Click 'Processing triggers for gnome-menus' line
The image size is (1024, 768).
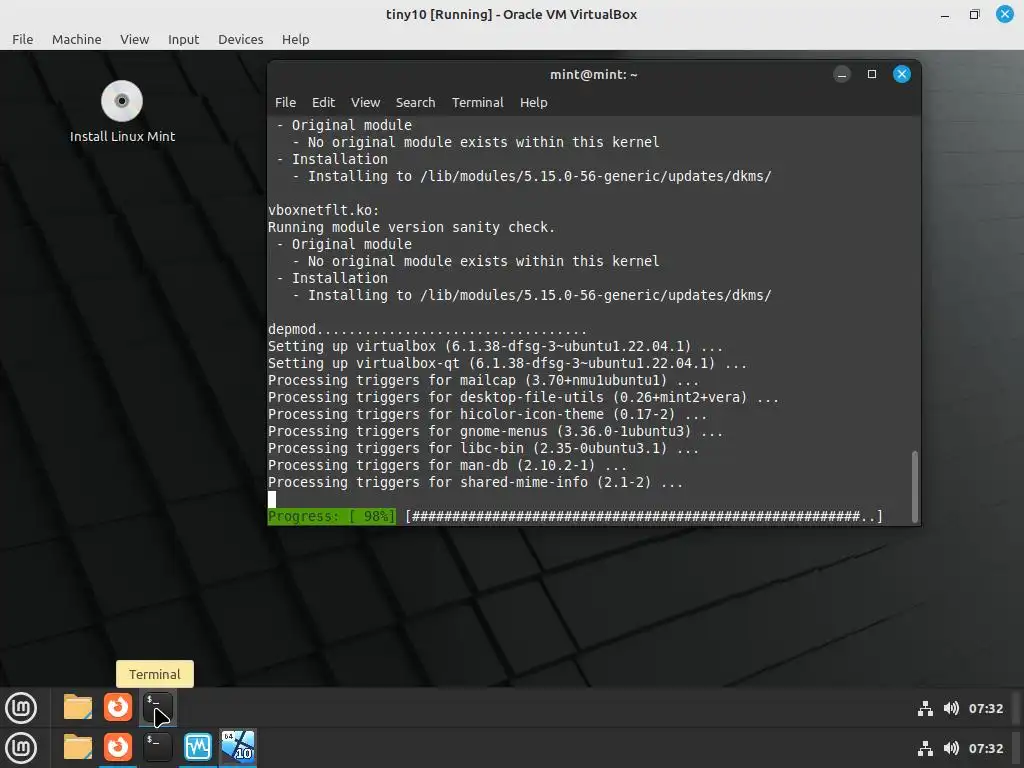tap(495, 431)
